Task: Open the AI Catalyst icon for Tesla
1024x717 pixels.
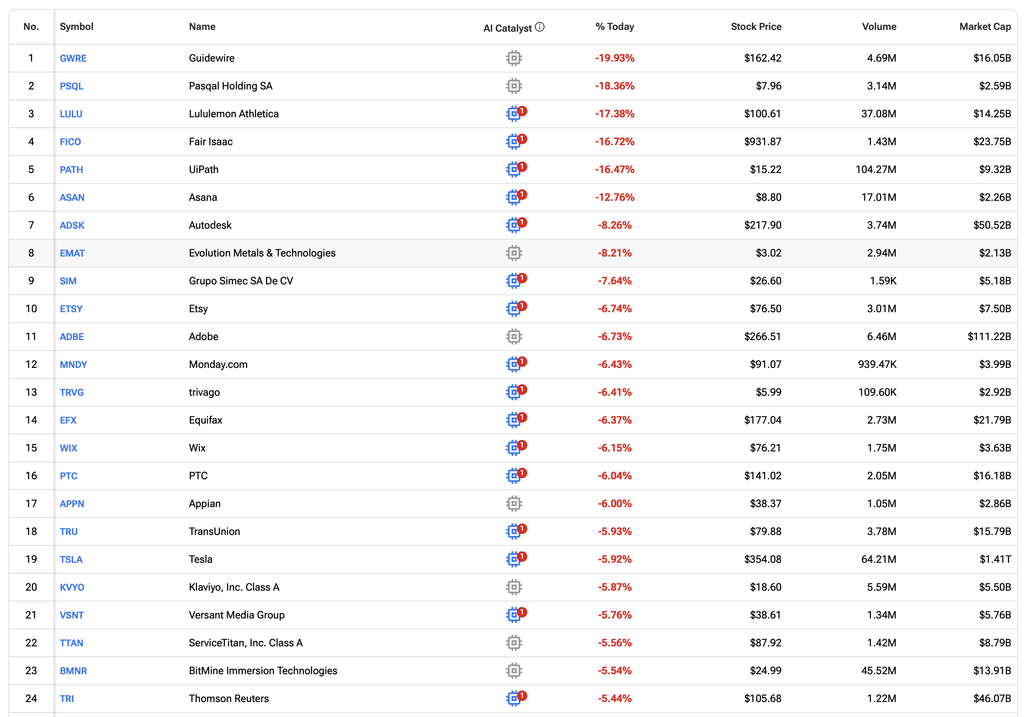Action: (x=516, y=559)
